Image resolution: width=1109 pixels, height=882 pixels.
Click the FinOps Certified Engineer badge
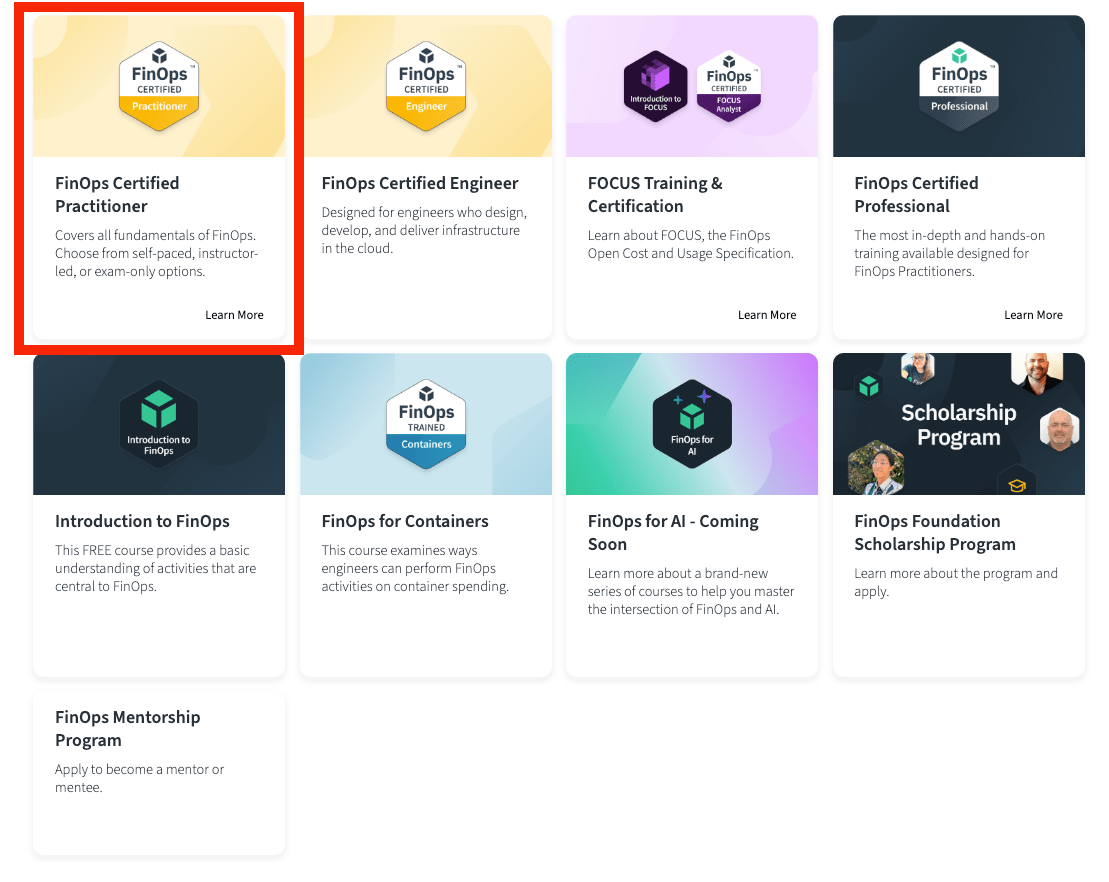pos(426,86)
